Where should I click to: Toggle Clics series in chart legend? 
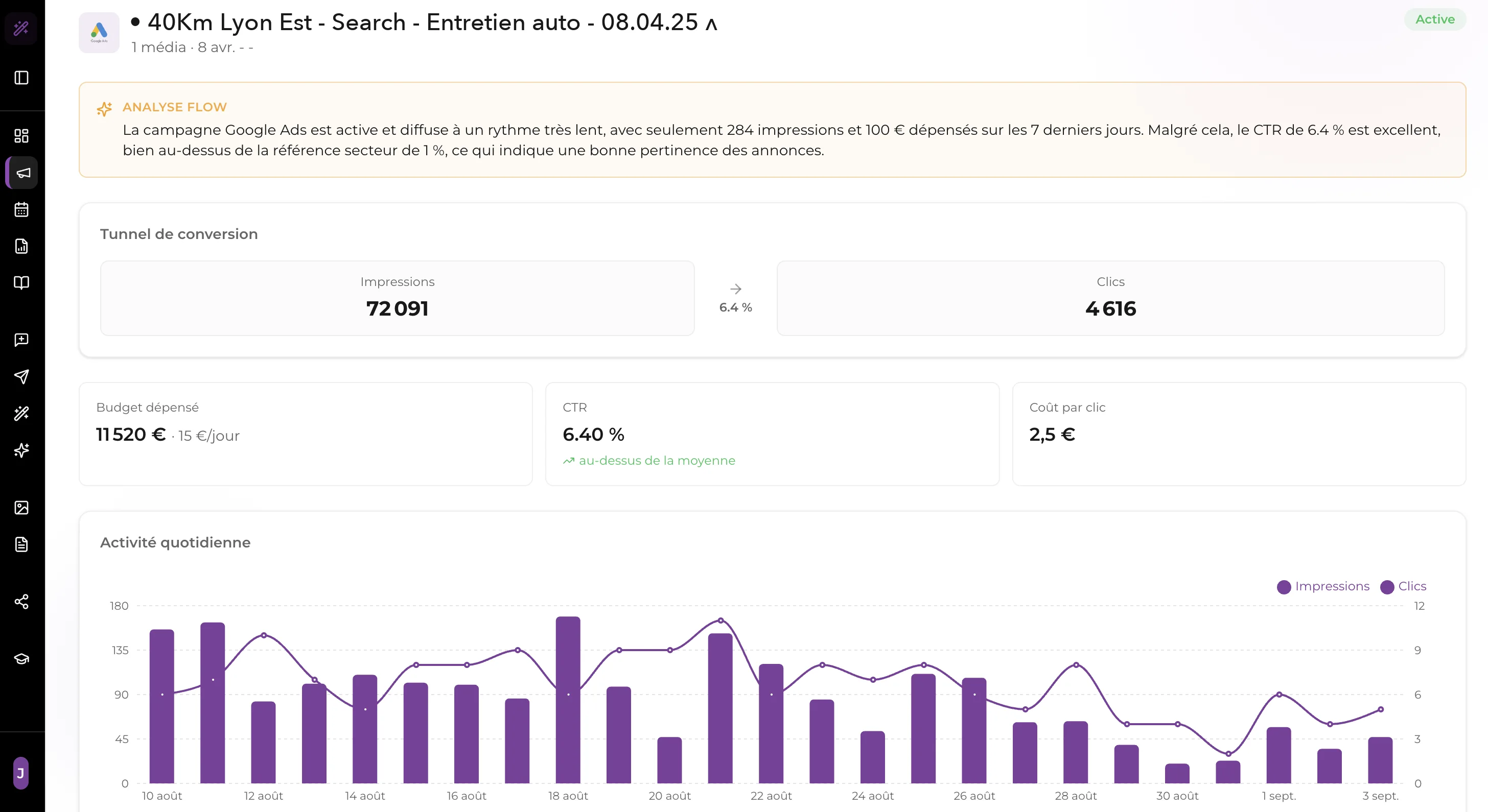(x=1403, y=586)
